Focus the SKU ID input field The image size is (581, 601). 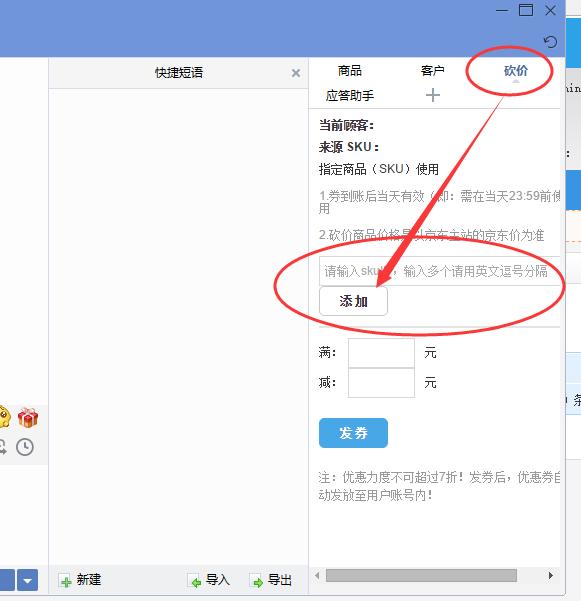[440, 271]
